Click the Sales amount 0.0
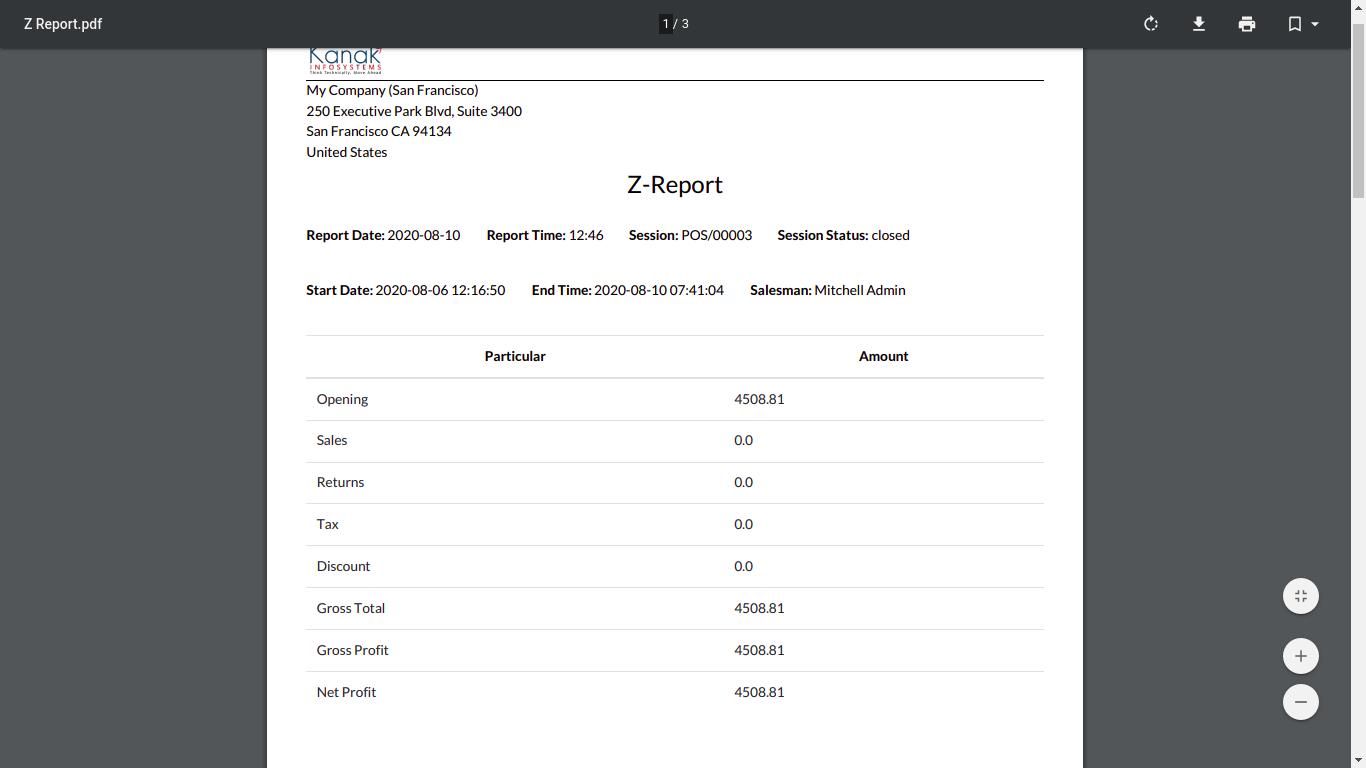Viewport: 1366px width, 768px height. [x=743, y=440]
